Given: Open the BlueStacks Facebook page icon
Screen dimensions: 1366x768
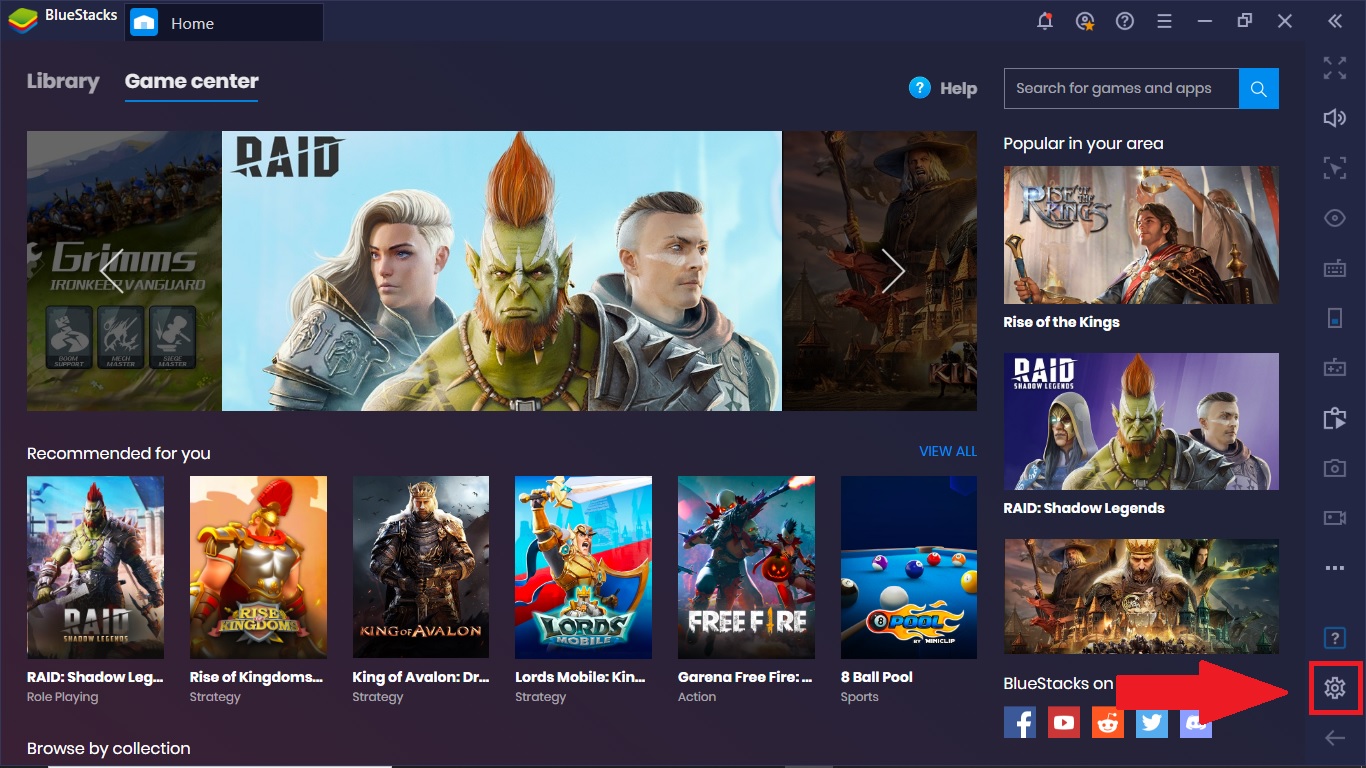Looking at the screenshot, I should [1020, 722].
